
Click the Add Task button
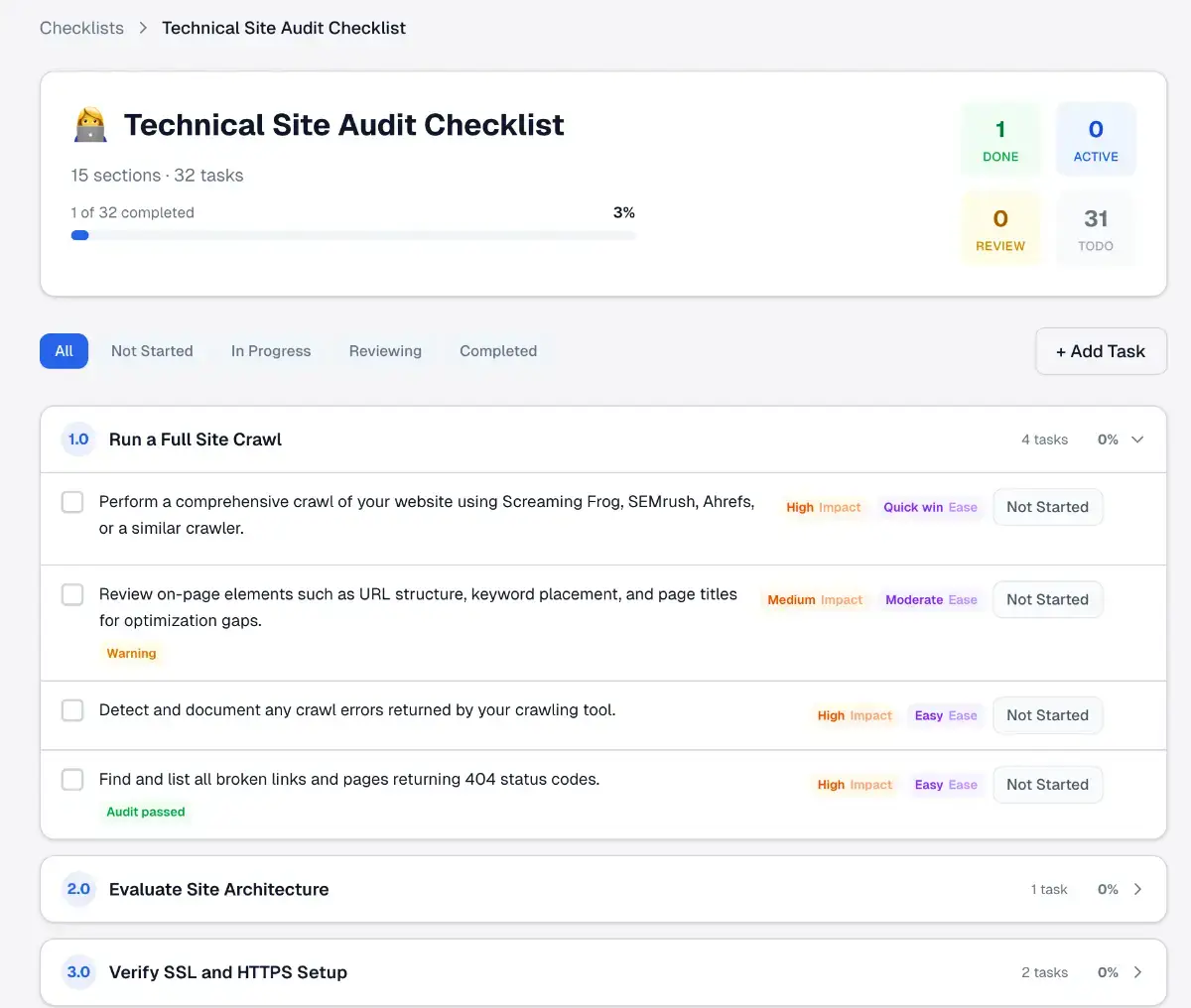click(1101, 351)
